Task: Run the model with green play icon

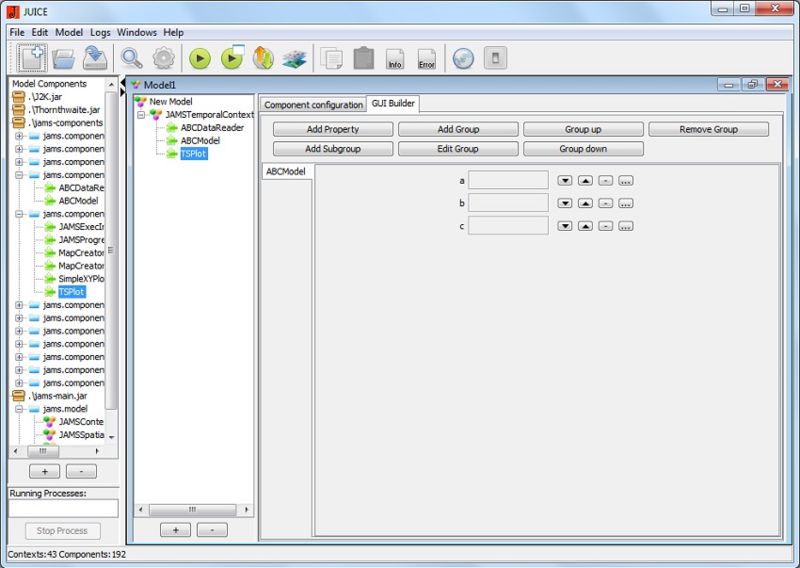Action: (200, 58)
